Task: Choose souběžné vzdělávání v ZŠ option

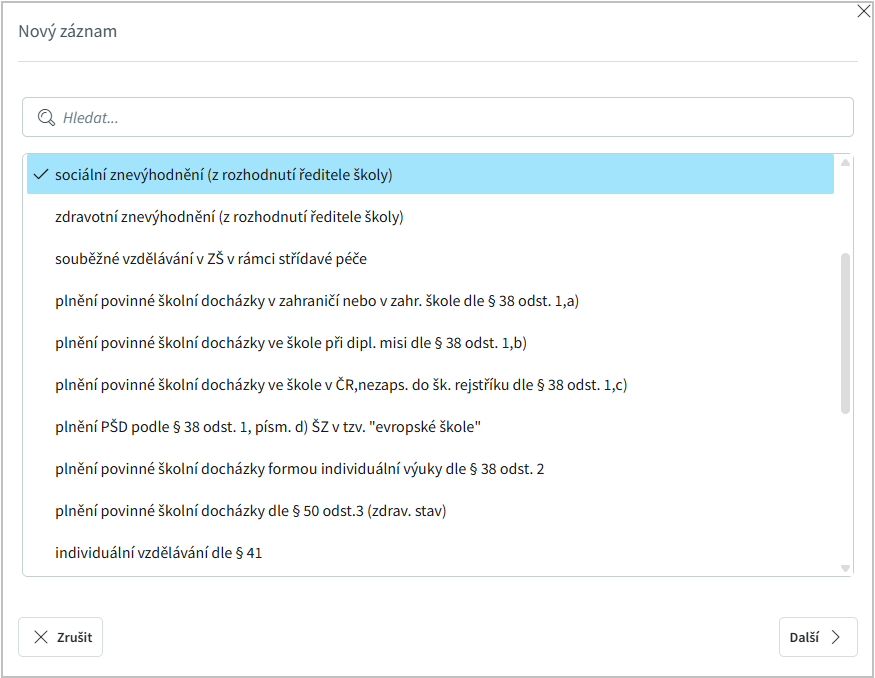Action: (211, 258)
